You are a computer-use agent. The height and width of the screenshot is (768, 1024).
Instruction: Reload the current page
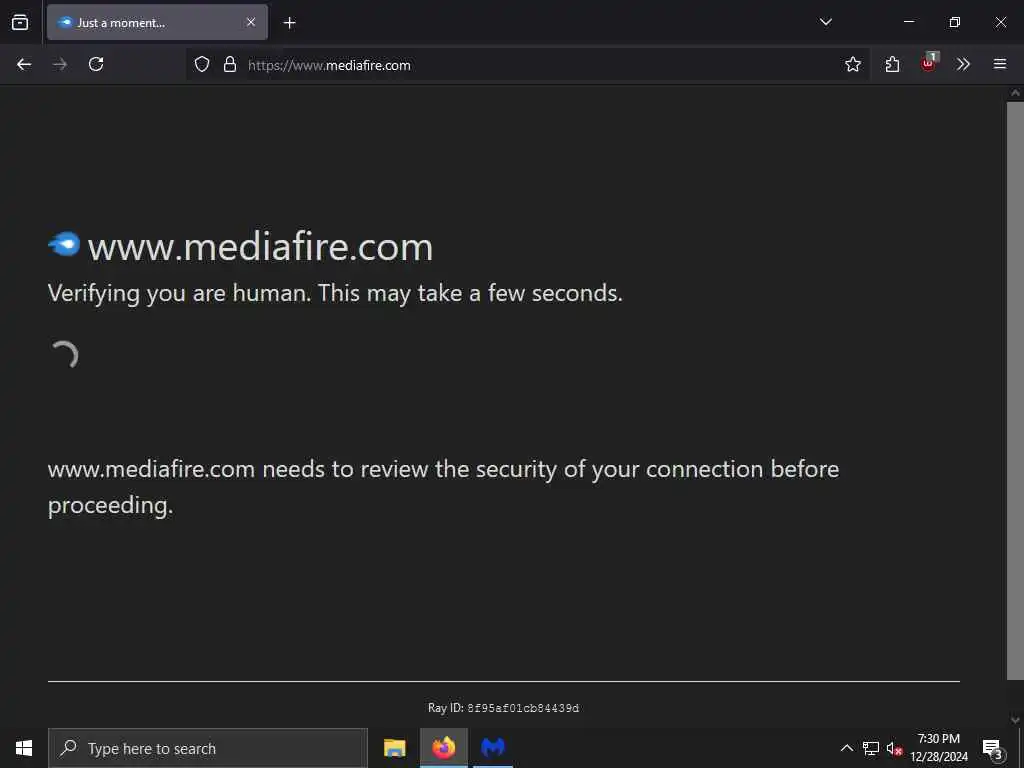(x=96, y=64)
